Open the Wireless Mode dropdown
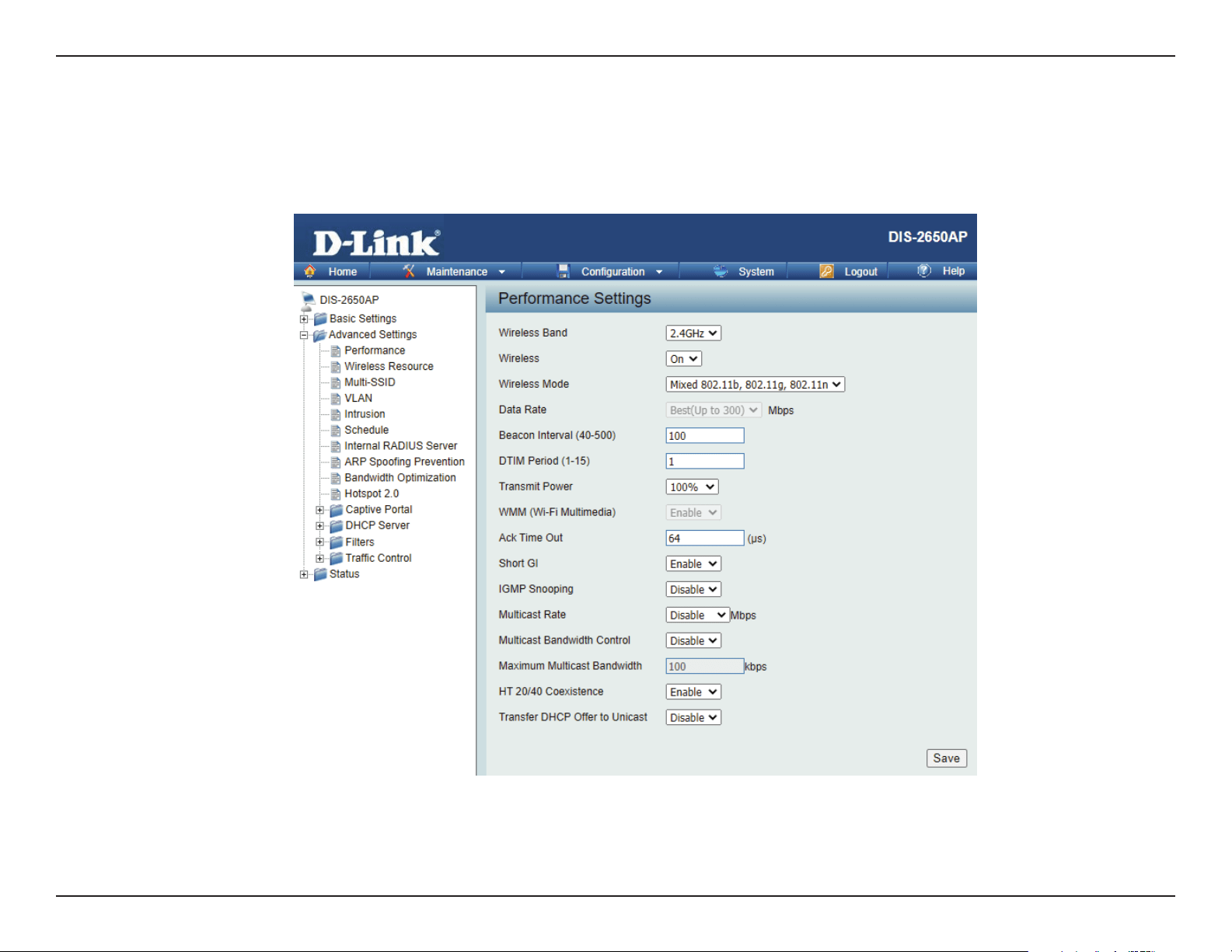The image size is (1232, 952). click(756, 385)
